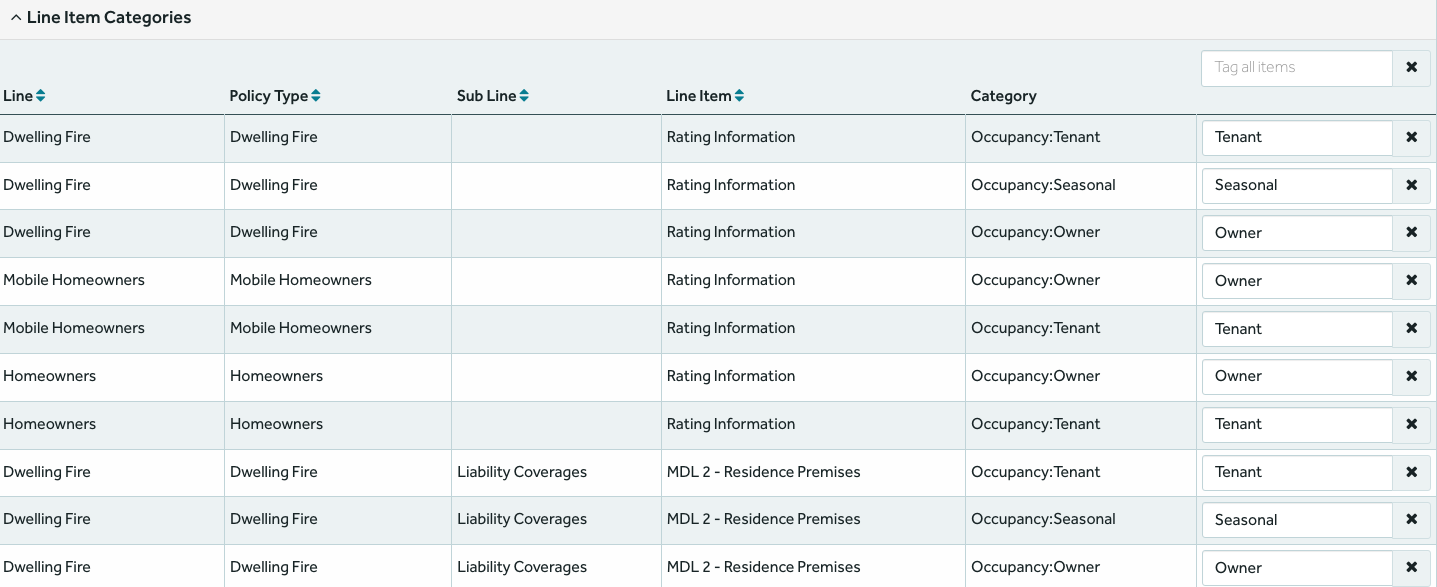Image resolution: width=1437 pixels, height=587 pixels.
Task: Clear Tenant tag for Mobile Homeowners row
Action: pyautogui.click(x=1411, y=329)
